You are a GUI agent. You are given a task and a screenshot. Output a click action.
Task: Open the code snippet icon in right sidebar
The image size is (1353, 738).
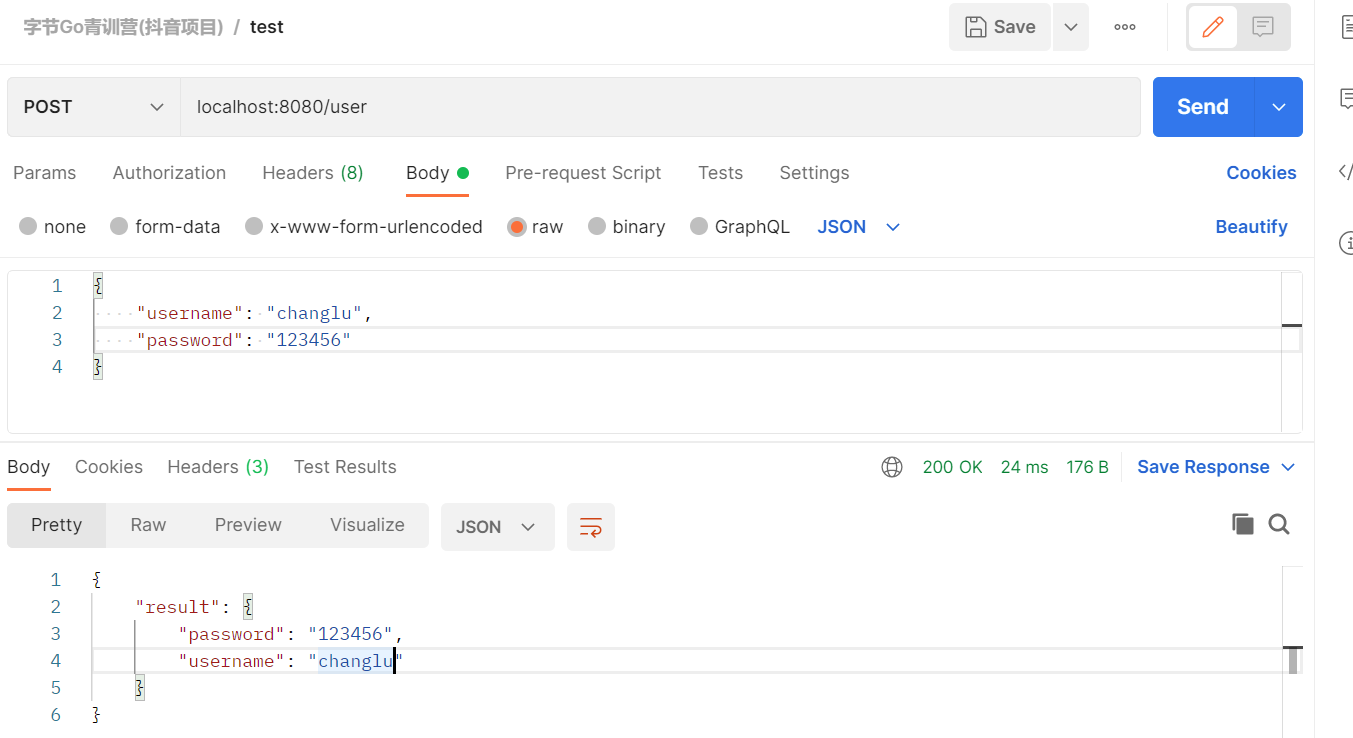click(1346, 171)
